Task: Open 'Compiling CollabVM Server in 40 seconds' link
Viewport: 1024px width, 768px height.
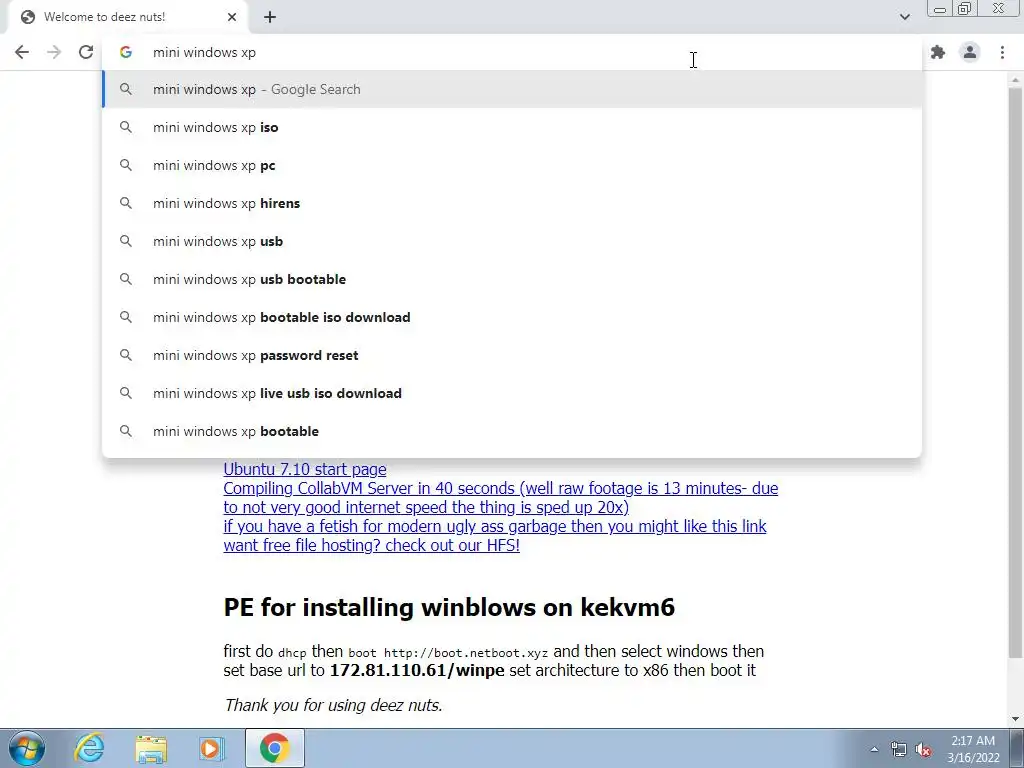Action: click(x=501, y=498)
